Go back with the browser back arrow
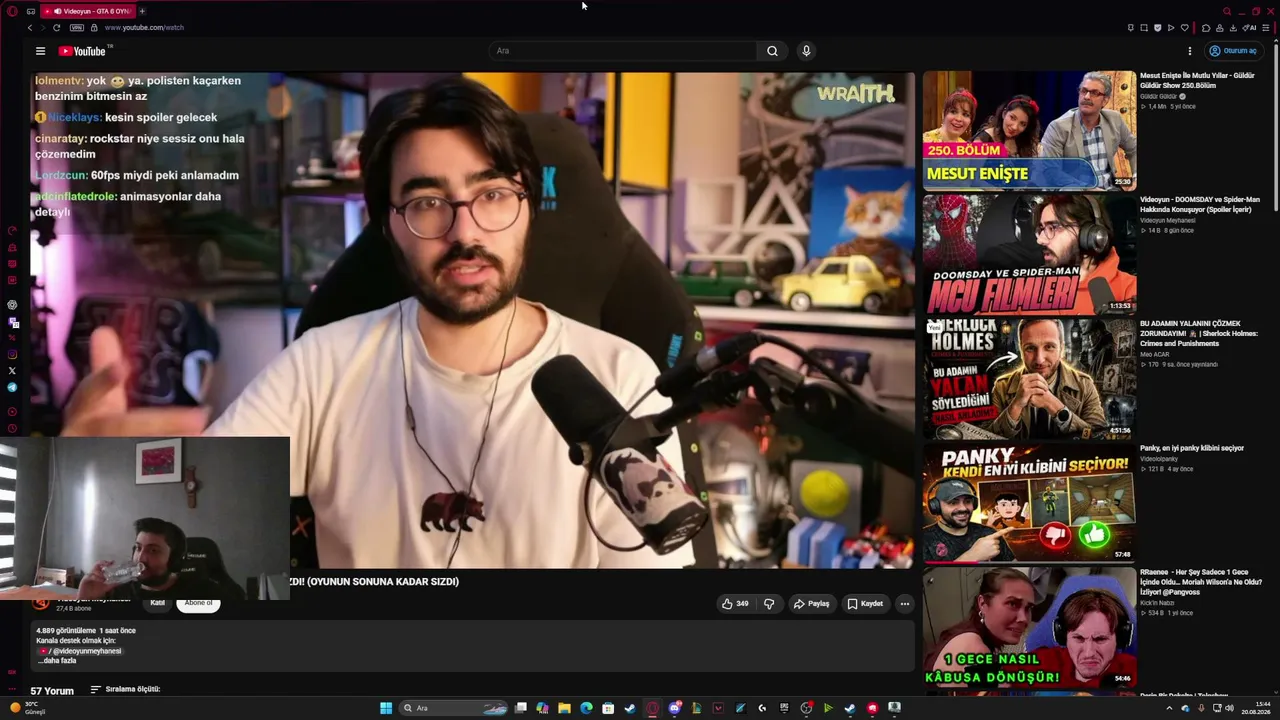Image resolution: width=1280 pixels, height=720 pixels. (x=30, y=28)
